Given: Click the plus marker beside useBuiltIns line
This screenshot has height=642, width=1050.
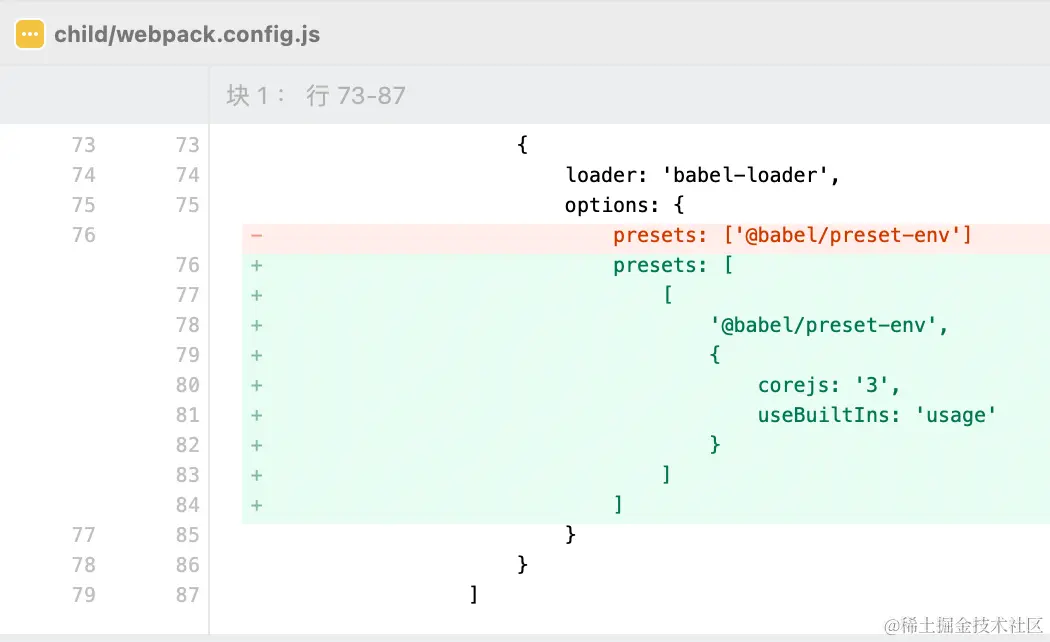Looking at the screenshot, I should pos(256,416).
